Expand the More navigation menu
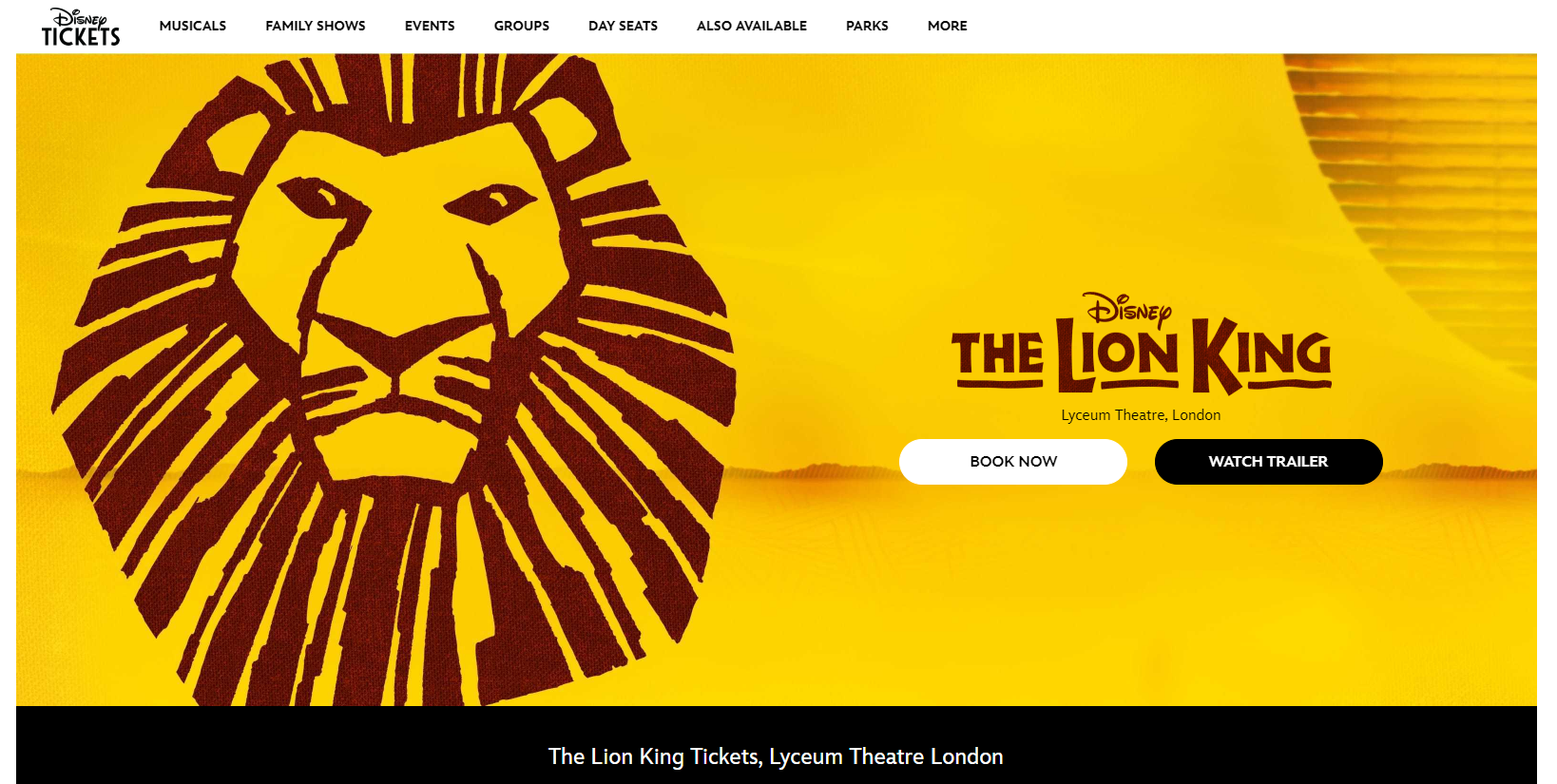 [948, 26]
